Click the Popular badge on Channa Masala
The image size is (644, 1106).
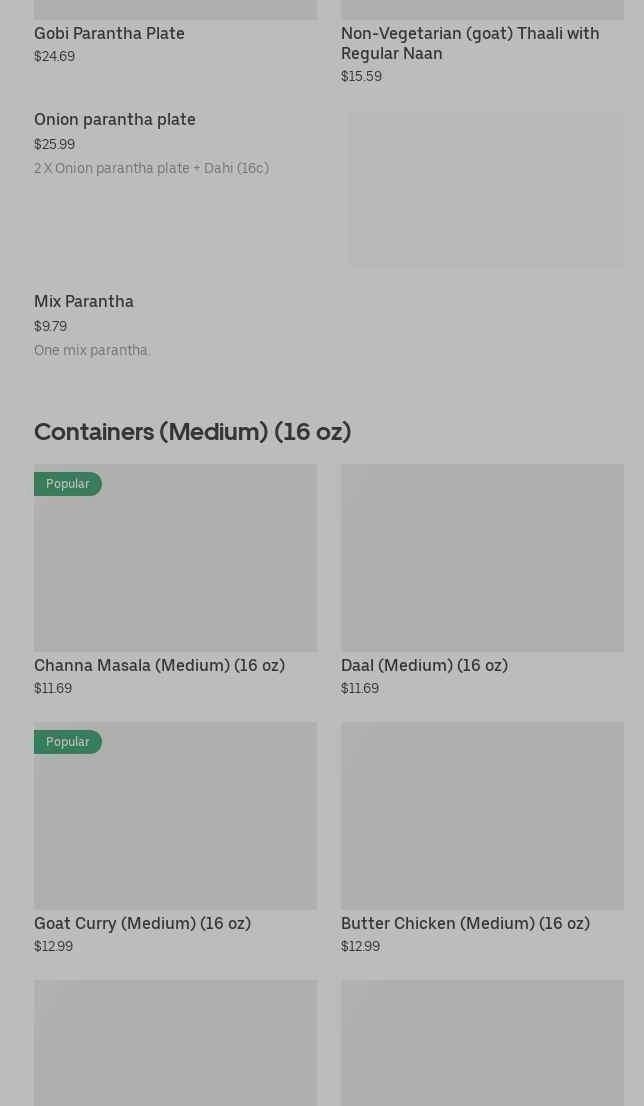pyautogui.click(x=68, y=484)
